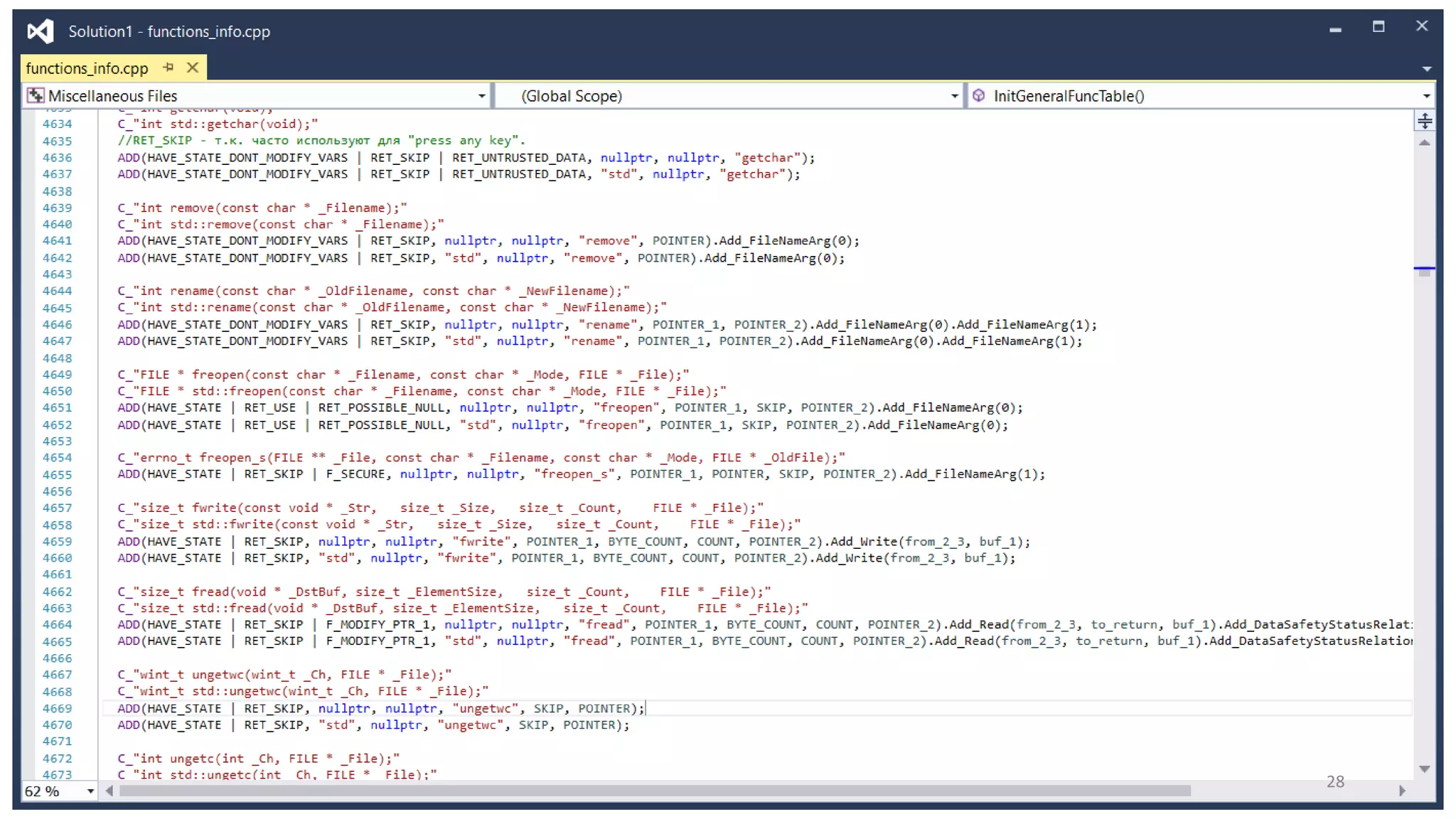Pin the functions_info.cpp tab
The width and height of the screenshot is (1456, 819).
coord(168,68)
